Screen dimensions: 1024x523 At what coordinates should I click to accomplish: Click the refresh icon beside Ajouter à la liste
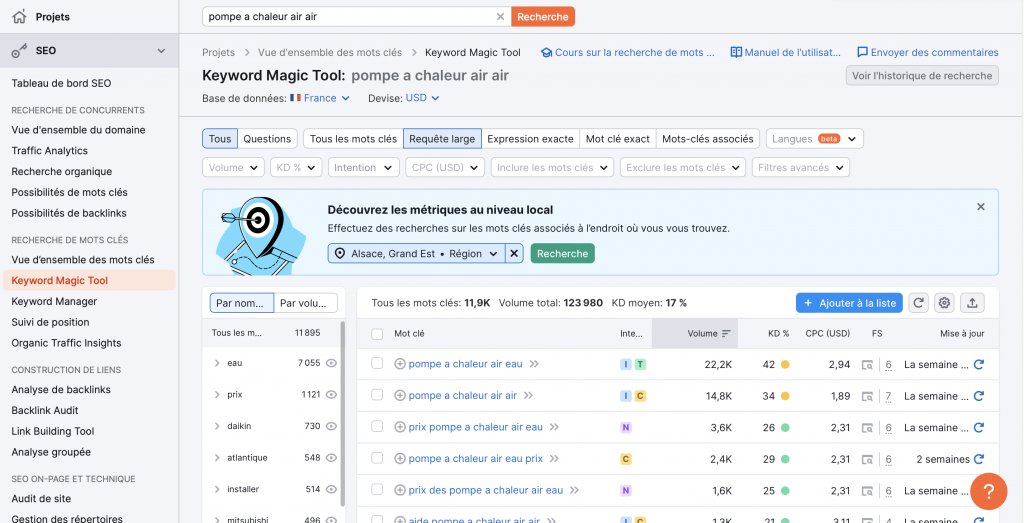pos(919,303)
